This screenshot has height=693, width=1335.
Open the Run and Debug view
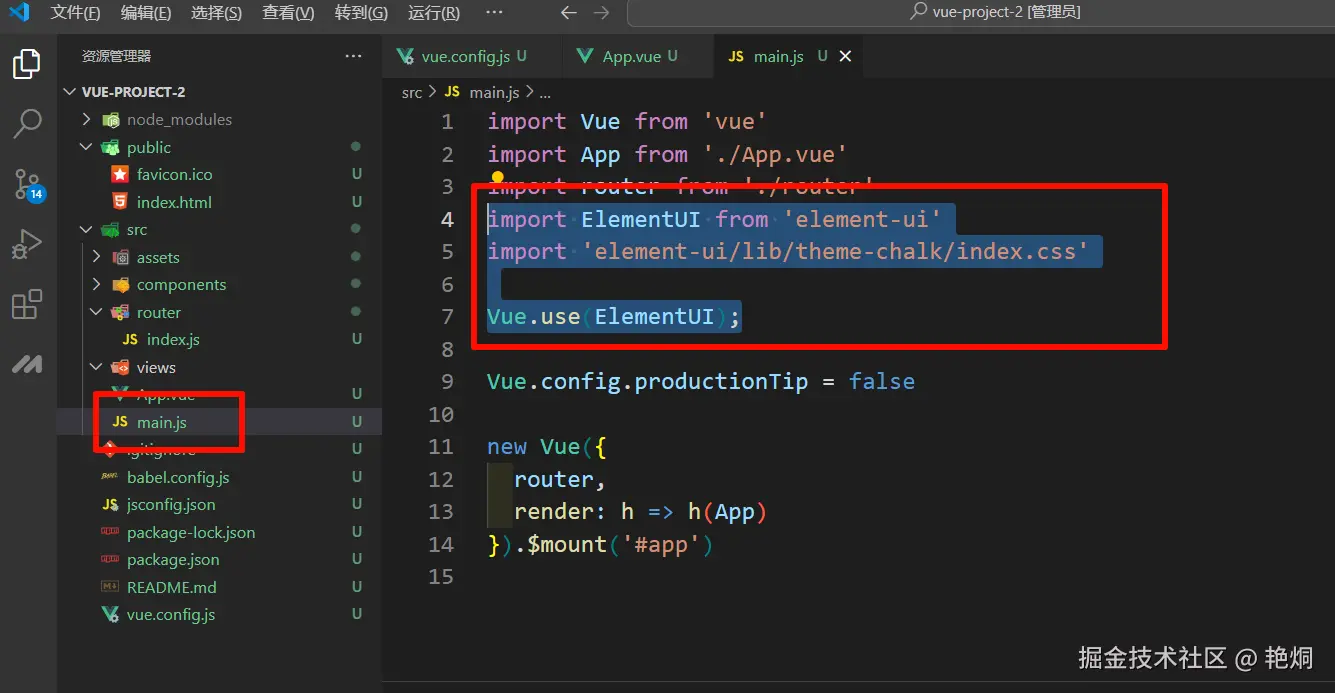click(x=27, y=244)
